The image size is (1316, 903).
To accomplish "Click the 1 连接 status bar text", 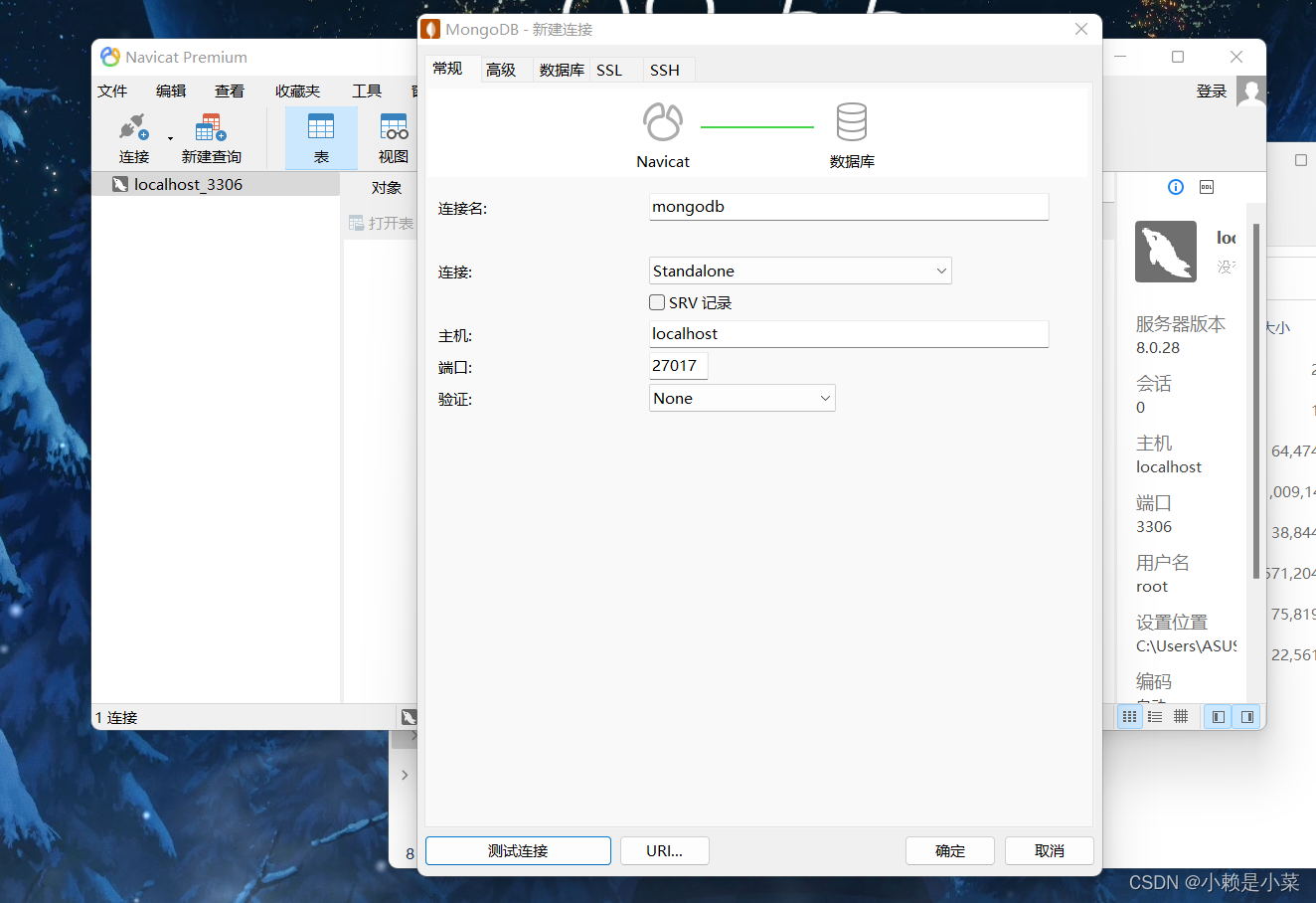I will pos(116,717).
